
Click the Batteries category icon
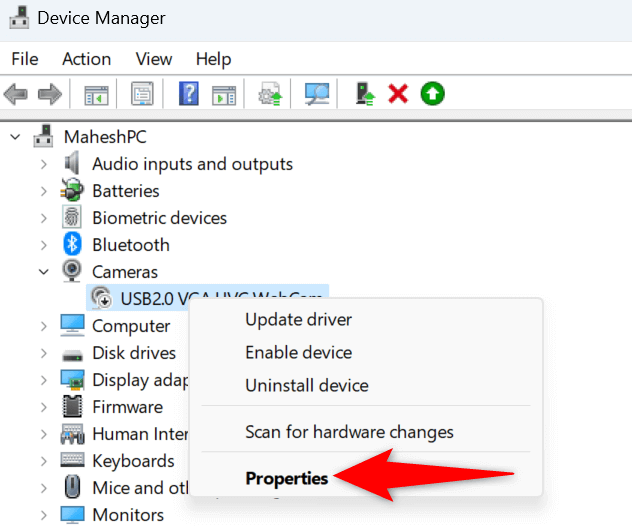tap(72, 189)
